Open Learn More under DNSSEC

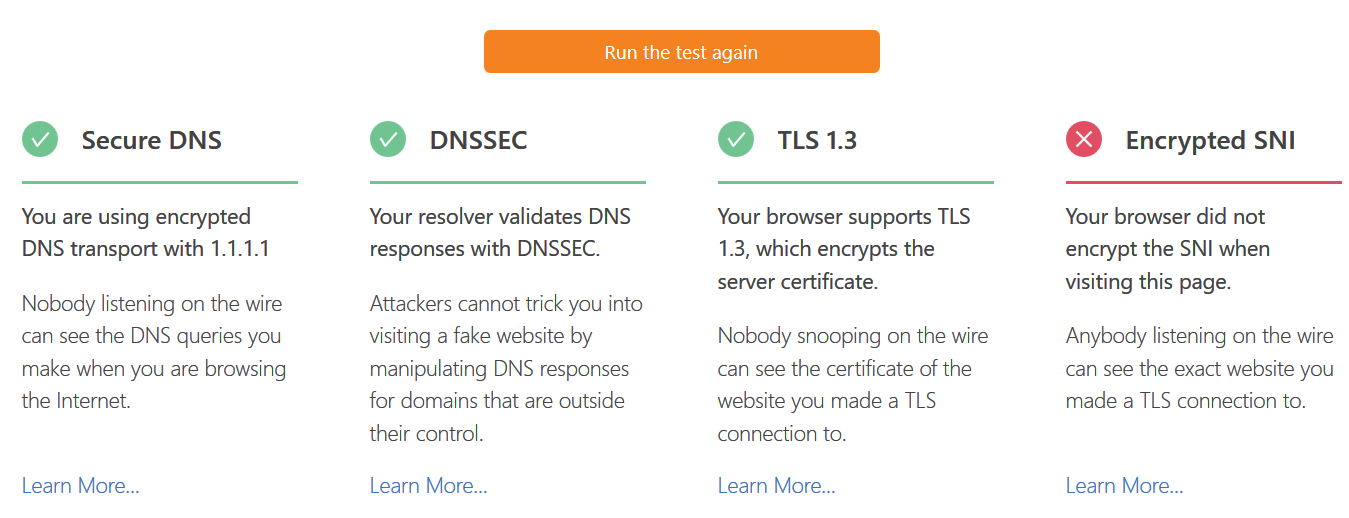tap(429, 486)
